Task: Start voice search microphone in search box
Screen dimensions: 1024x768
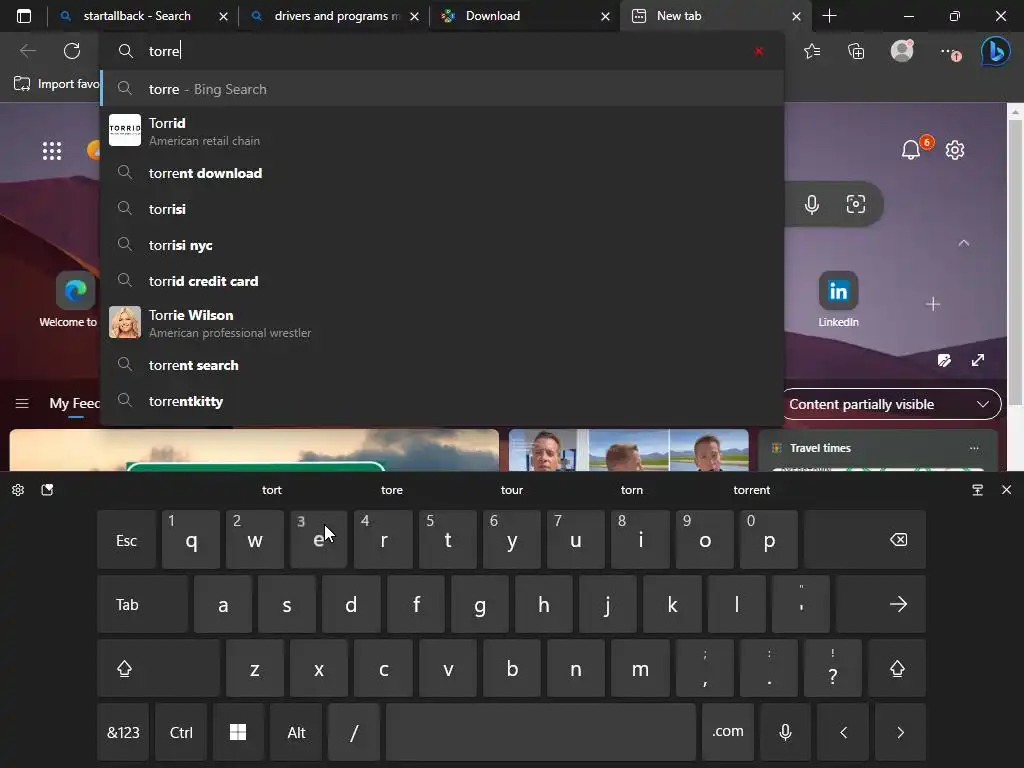Action: [812, 204]
